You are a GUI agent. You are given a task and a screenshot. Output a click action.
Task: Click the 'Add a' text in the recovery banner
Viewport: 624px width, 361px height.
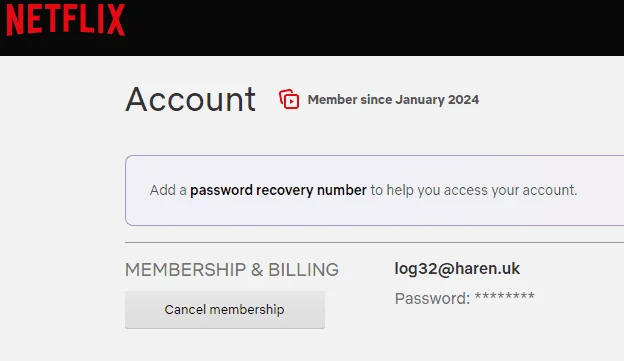168,190
